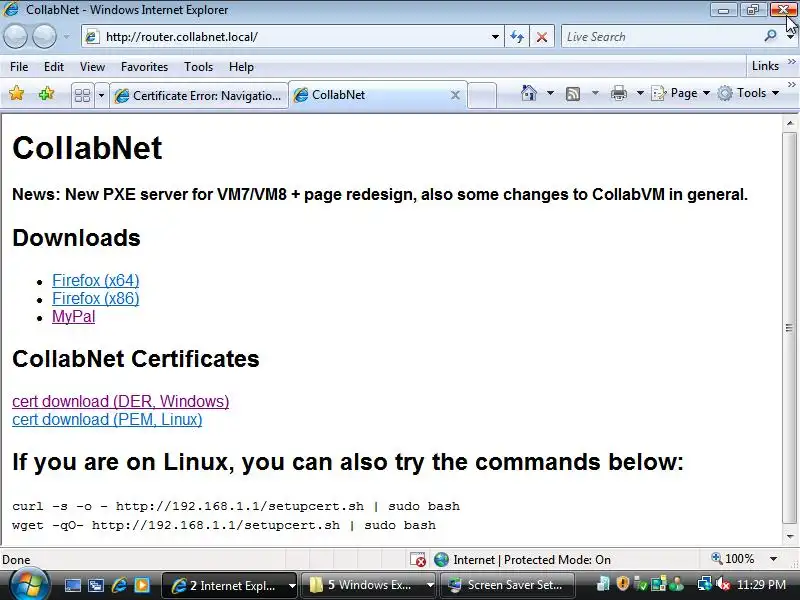Open Quick Tabs thumbnail view
Image resolution: width=800 pixels, height=600 pixels.
click(82, 95)
